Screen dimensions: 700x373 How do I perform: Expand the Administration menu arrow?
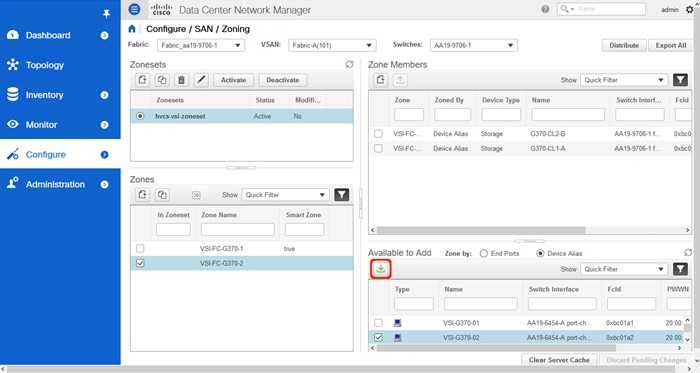coord(104,184)
